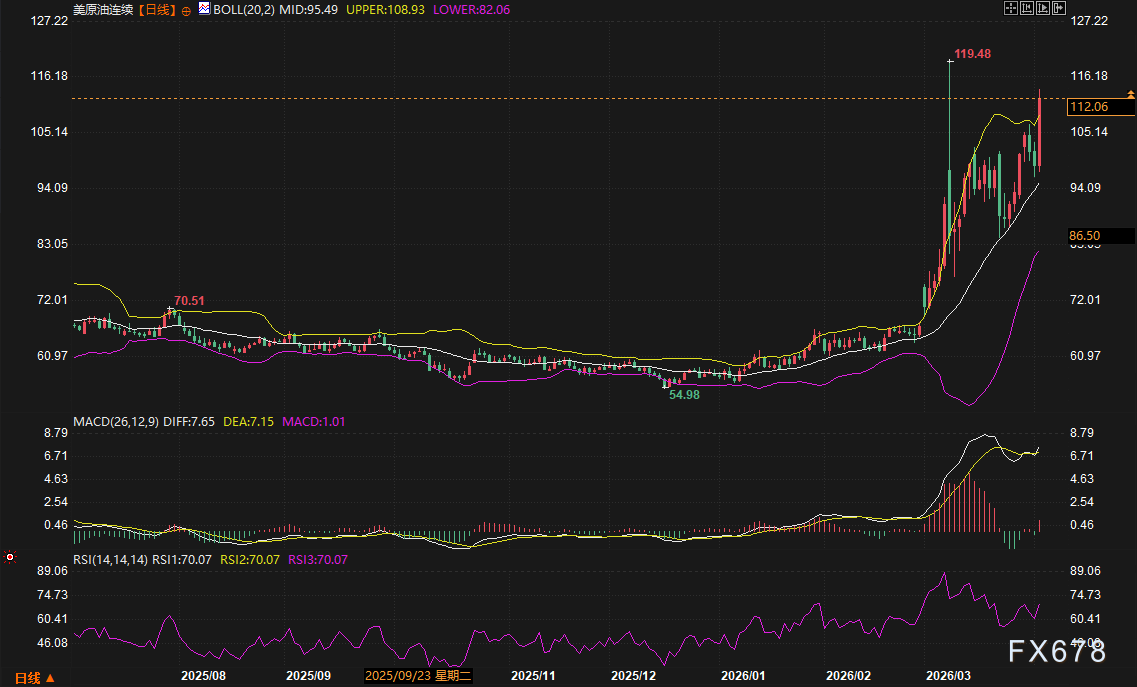Click the BOLL indicator chart icon
This screenshot has height=687, width=1137.
204,9
